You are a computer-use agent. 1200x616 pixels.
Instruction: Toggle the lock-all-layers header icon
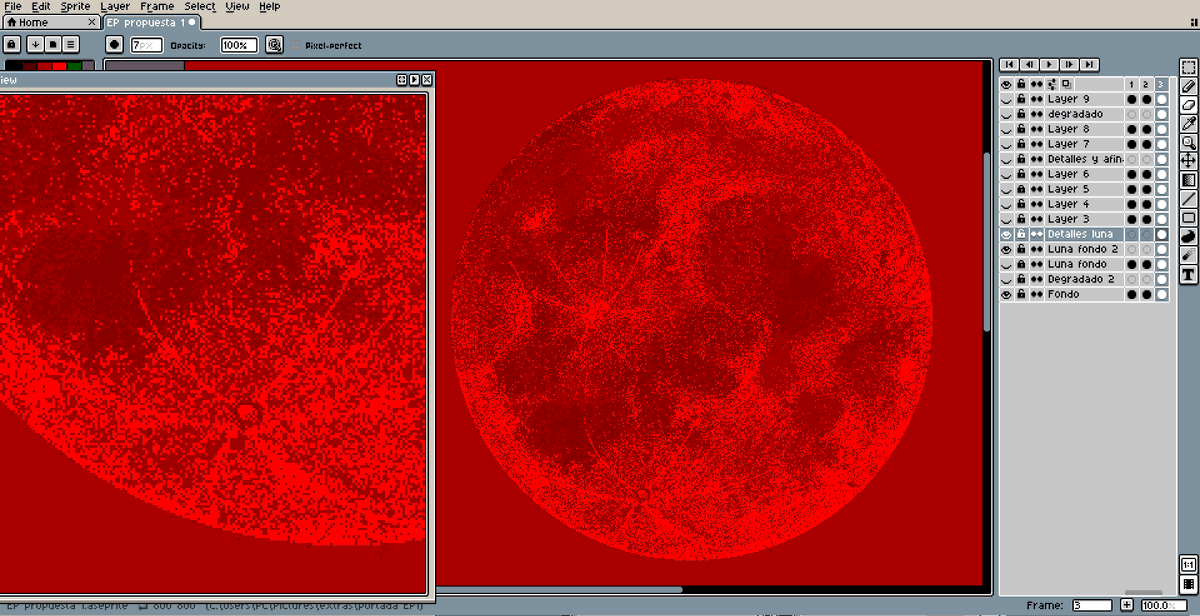(x=1021, y=84)
